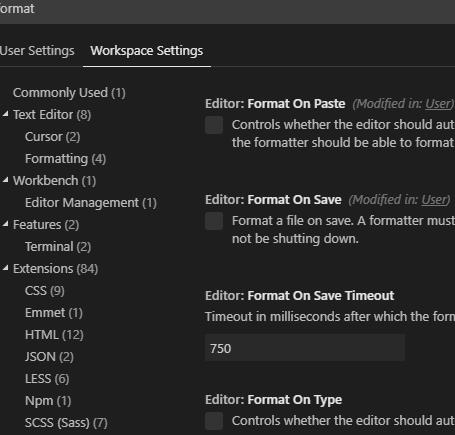
Task: Switch to the User Settings tab
Action: tap(37, 51)
